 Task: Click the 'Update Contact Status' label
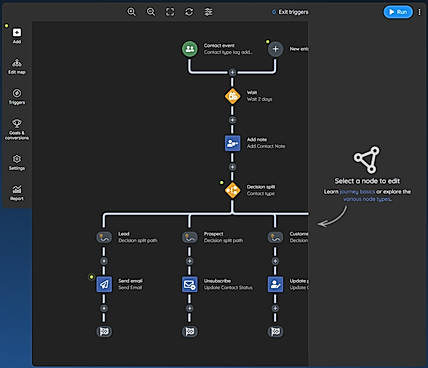pos(228,288)
